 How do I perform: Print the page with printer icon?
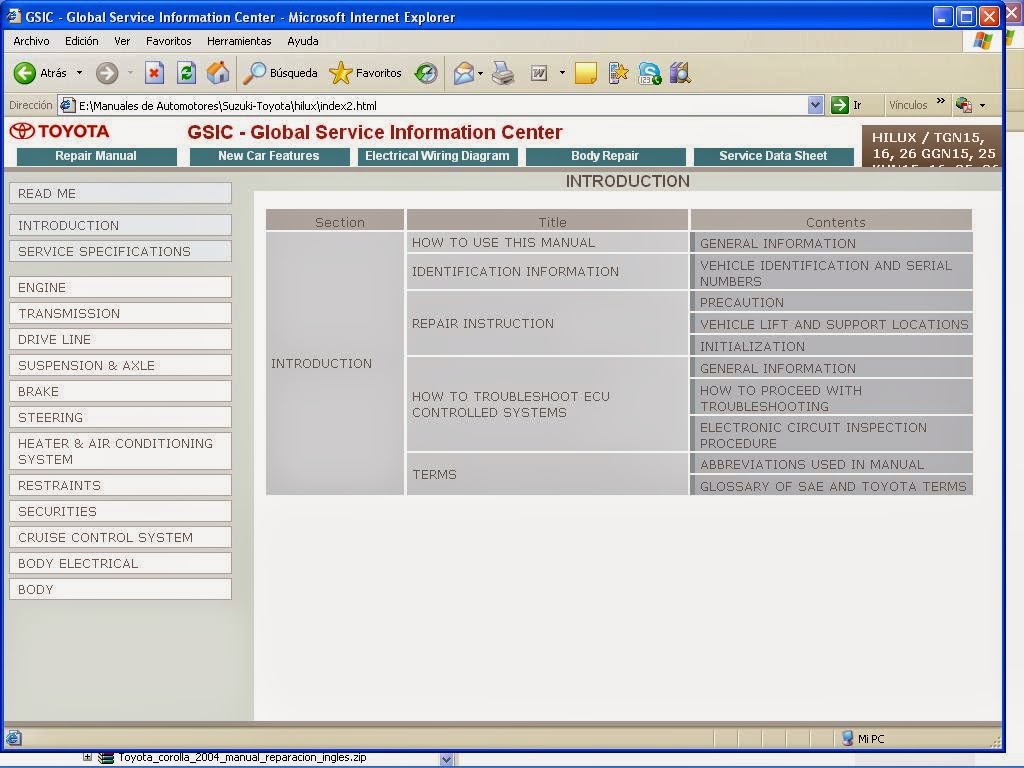pyautogui.click(x=503, y=72)
